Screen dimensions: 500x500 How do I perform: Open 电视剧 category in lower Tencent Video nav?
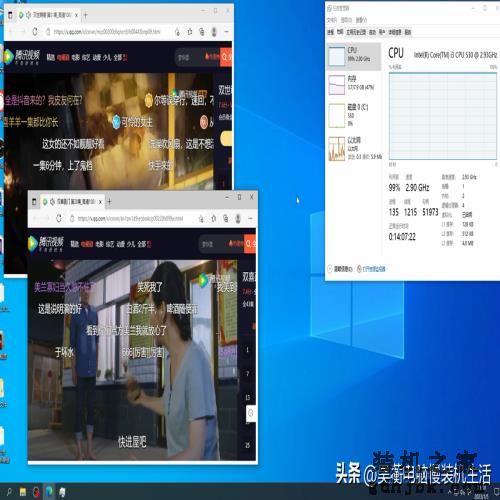pyautogui.click(x=87, y=244)
